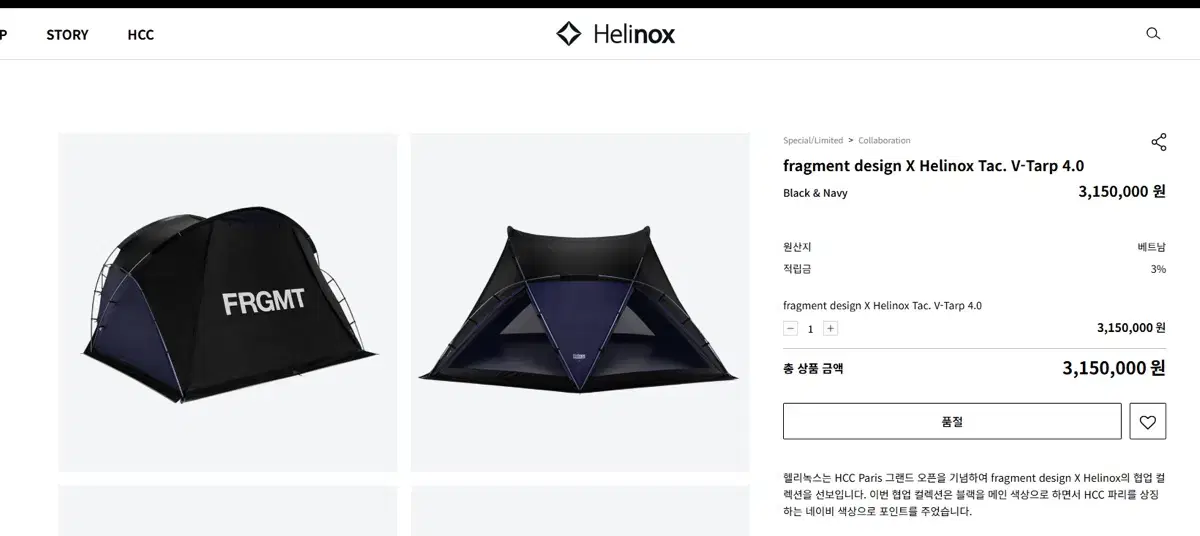Decrease quantity with minus button
This screenshot has width=1200, height=536.
(790, 328)
